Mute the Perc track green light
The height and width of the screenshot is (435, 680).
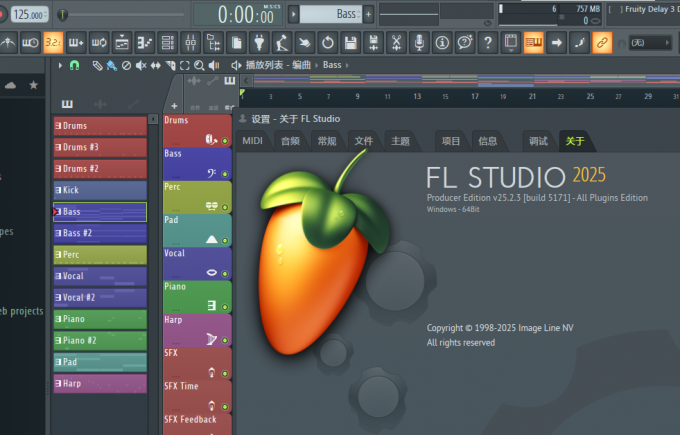pos(225,207)
